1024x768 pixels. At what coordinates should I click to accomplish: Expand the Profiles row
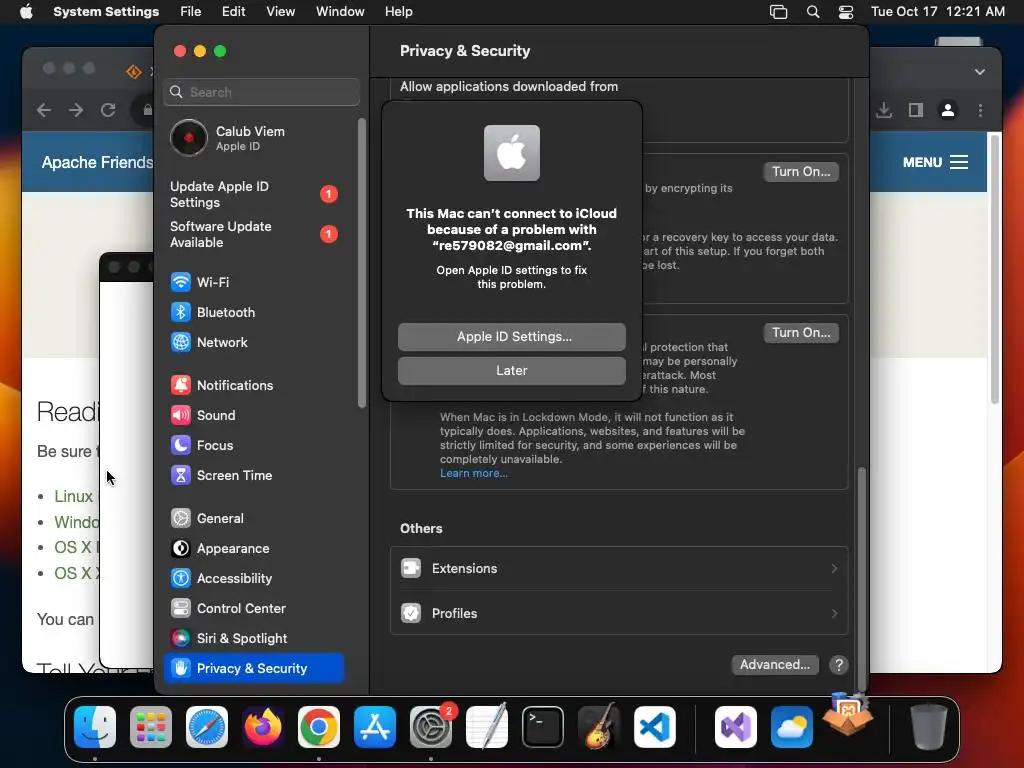(x=618, y=613)
